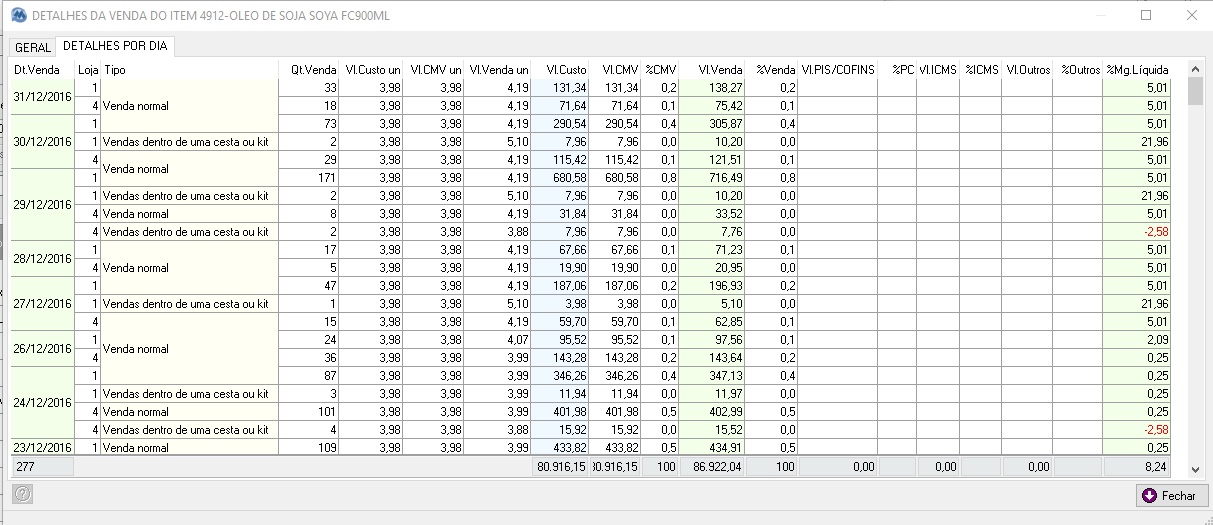Click the %Venda column header
This screenshot has height=525, width=1213.
[772, 69]
